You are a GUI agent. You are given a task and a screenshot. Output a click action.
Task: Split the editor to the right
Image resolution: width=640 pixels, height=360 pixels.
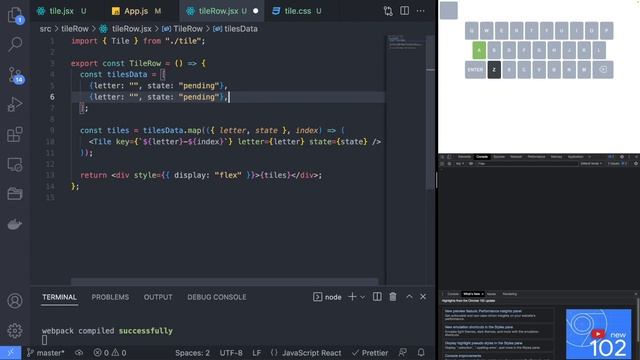[x=404, y=11]
